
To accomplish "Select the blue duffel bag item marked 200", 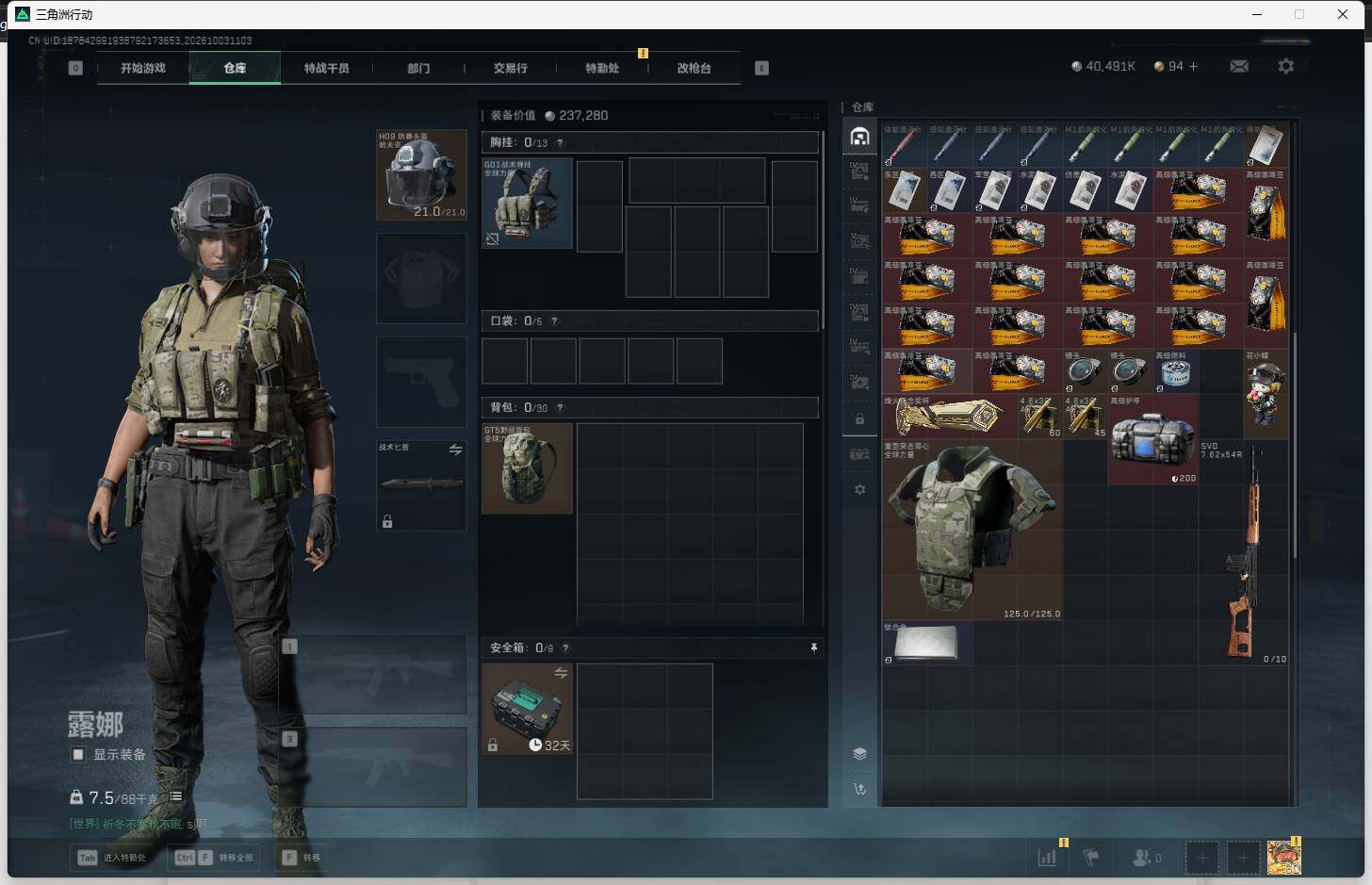I will point(1152,440).
